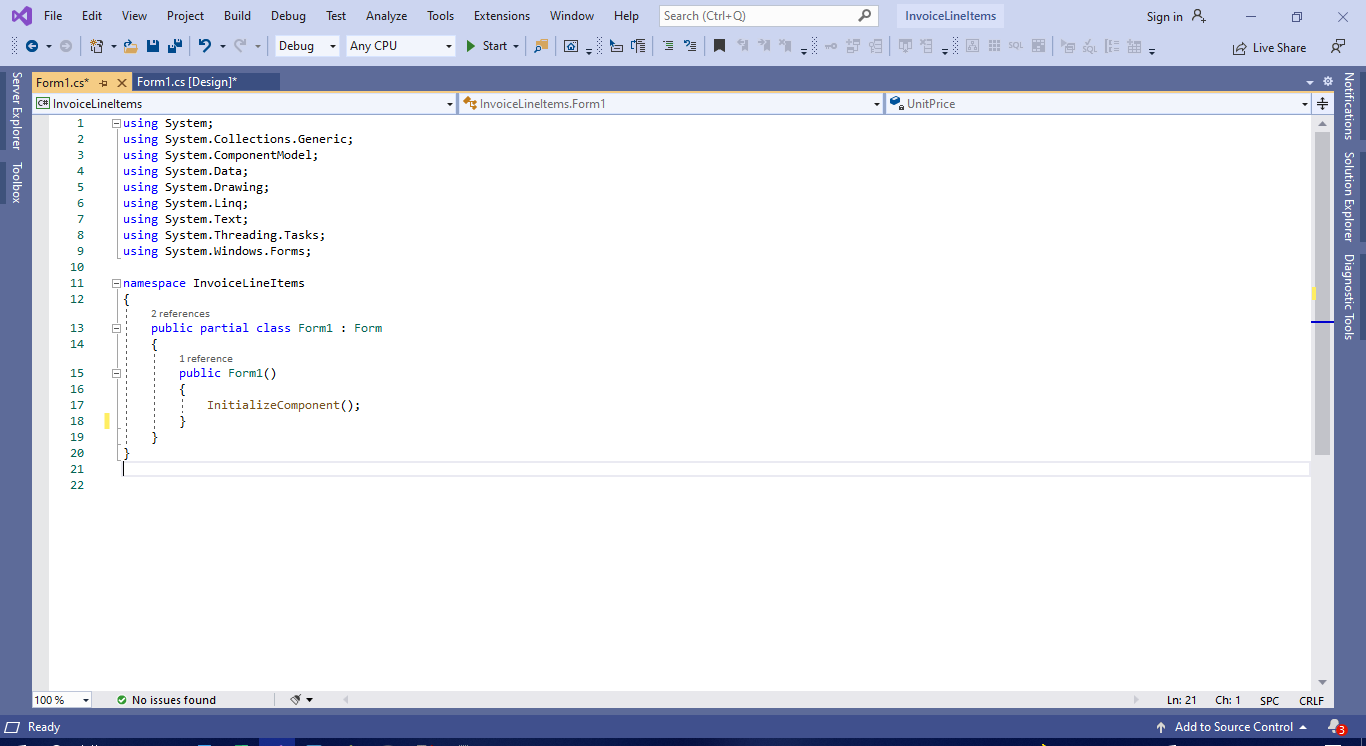
Task: Toggle a bookmark with the bookmark icon
Action: pyautogui.click(x=719, y=46)
